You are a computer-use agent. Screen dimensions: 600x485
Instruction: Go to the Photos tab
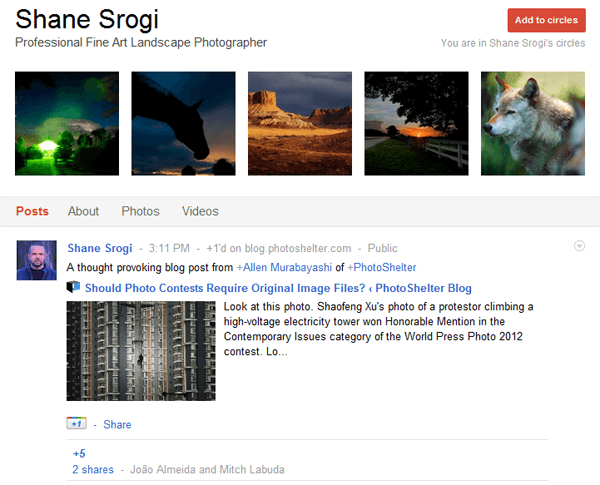(140, 211)
